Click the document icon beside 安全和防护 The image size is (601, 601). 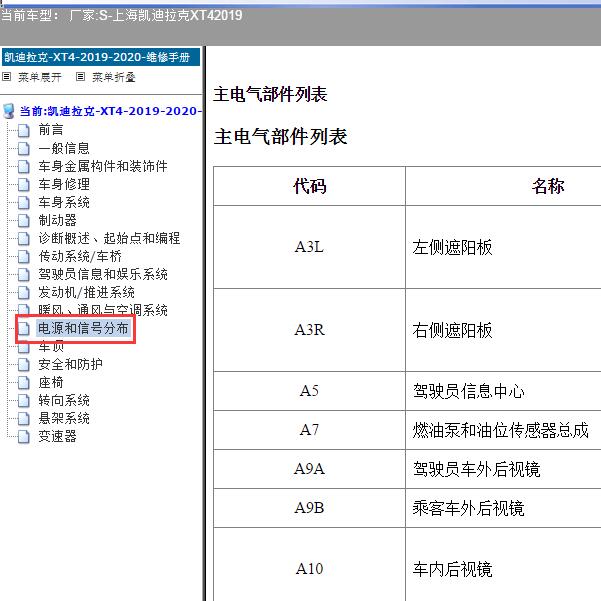tap(24, 365)
